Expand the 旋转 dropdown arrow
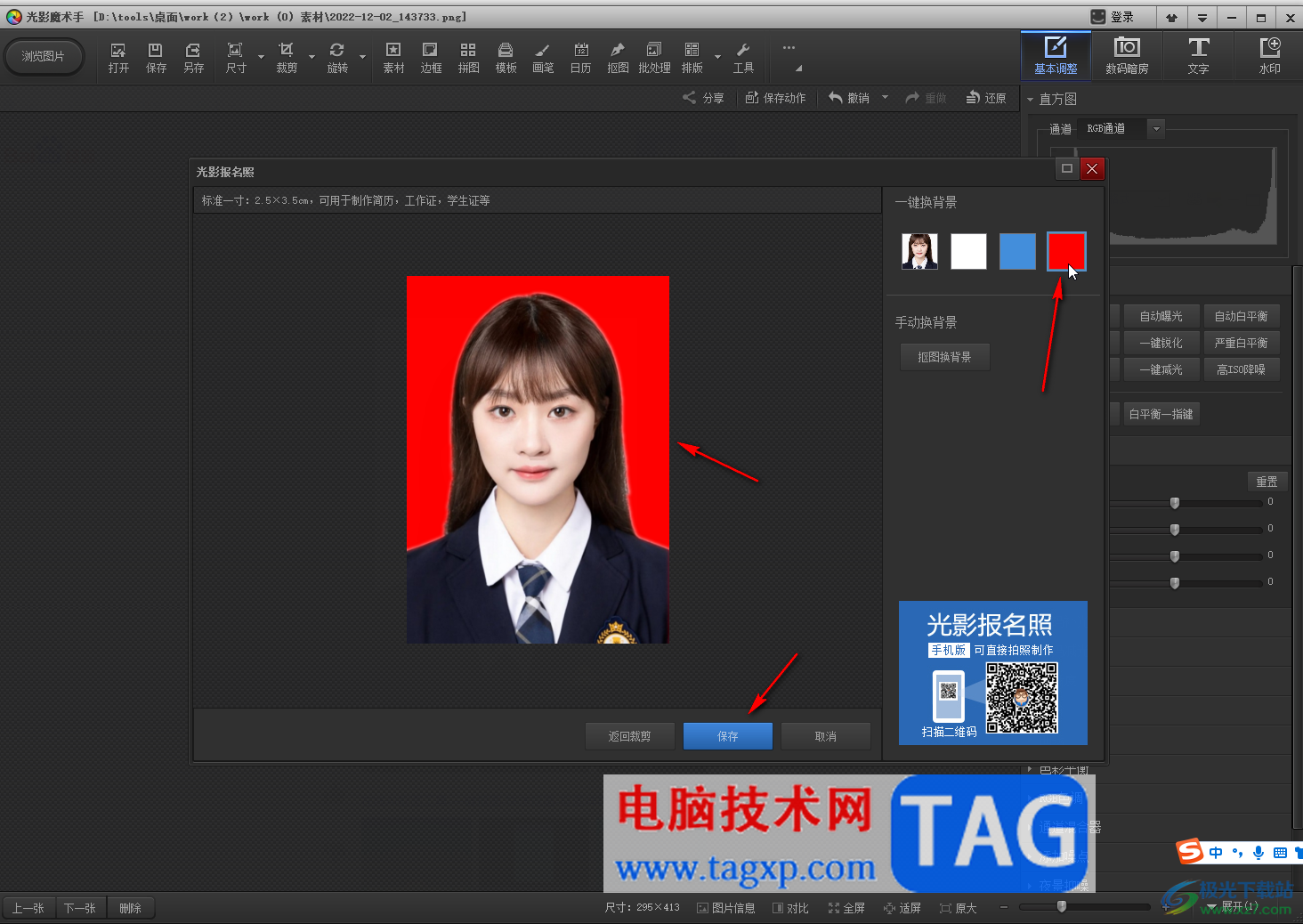 362,58
